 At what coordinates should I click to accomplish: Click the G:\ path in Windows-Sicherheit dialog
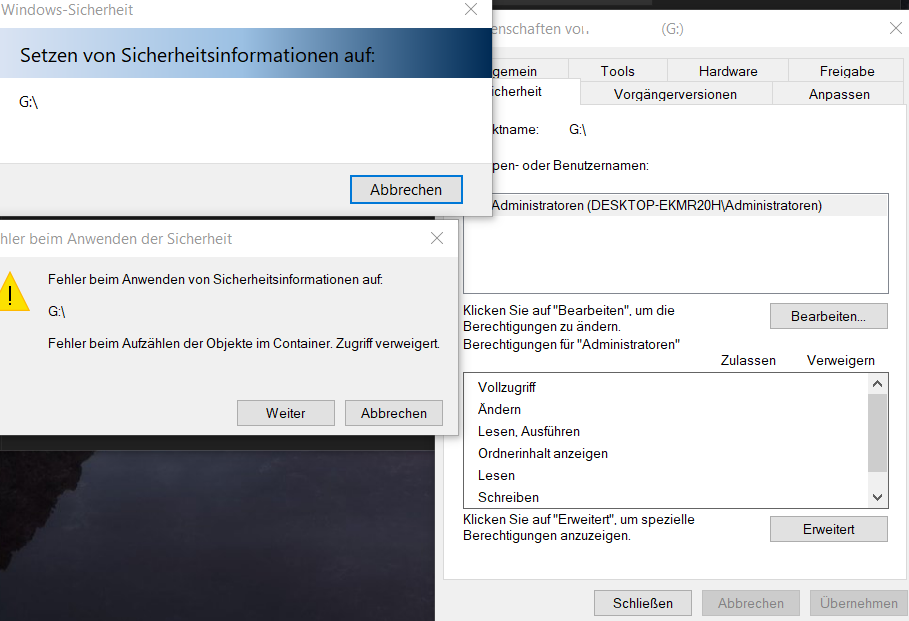pyautogui.click(x=28, y=102)
